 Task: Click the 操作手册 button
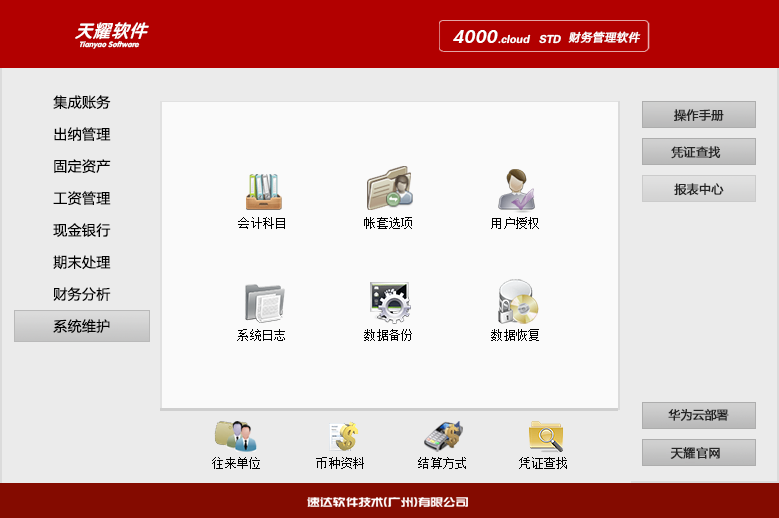coord(699,115)
